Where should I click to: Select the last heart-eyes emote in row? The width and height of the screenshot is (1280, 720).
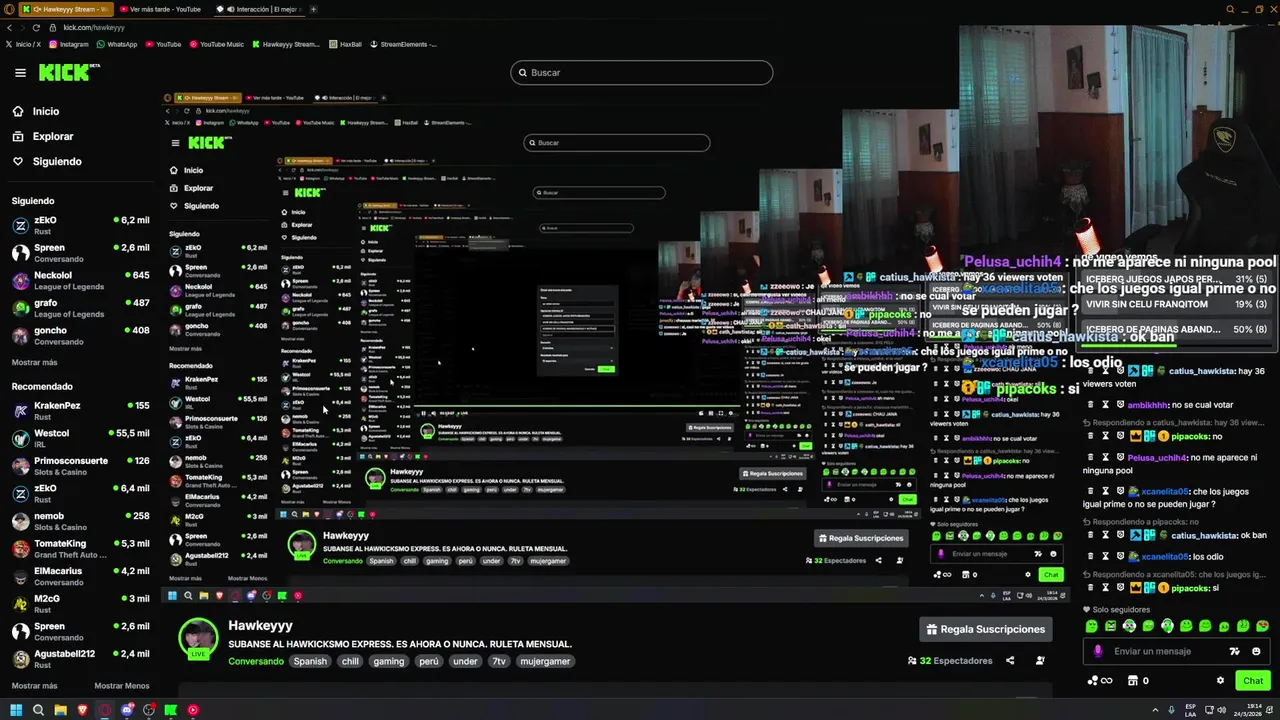point(1263,626)
